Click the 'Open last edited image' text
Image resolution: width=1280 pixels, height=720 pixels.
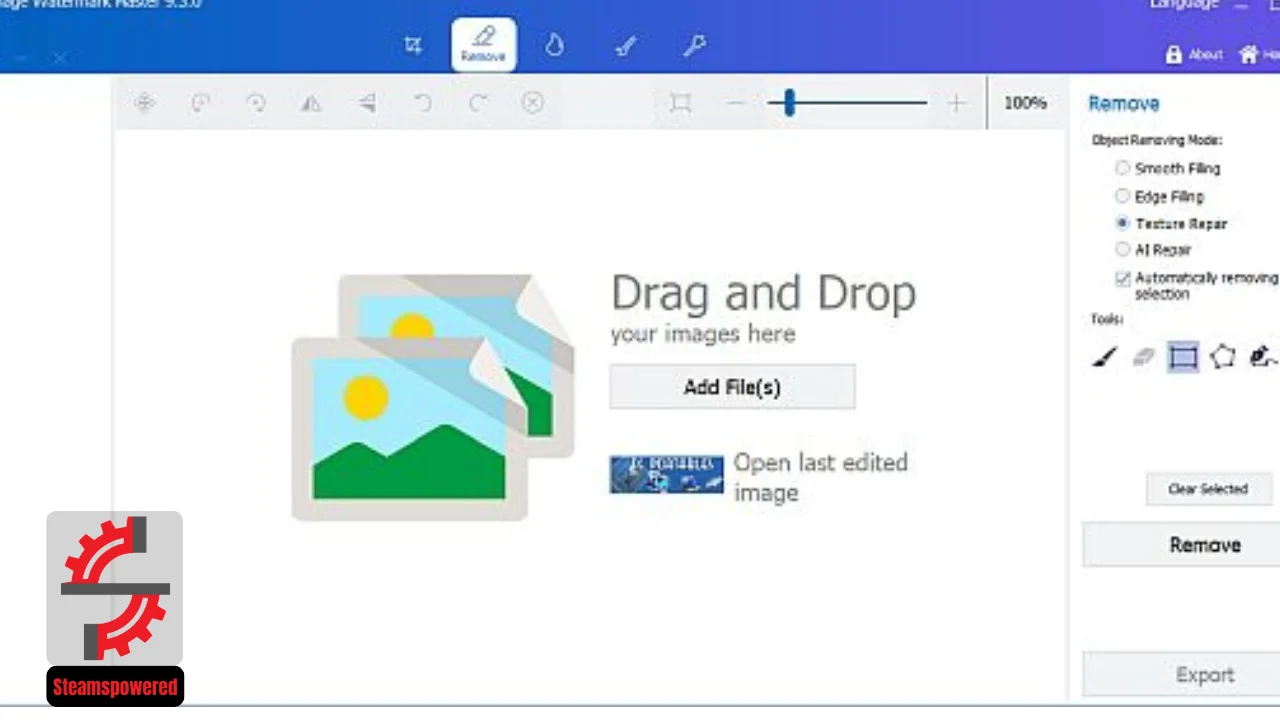(820, 477)
